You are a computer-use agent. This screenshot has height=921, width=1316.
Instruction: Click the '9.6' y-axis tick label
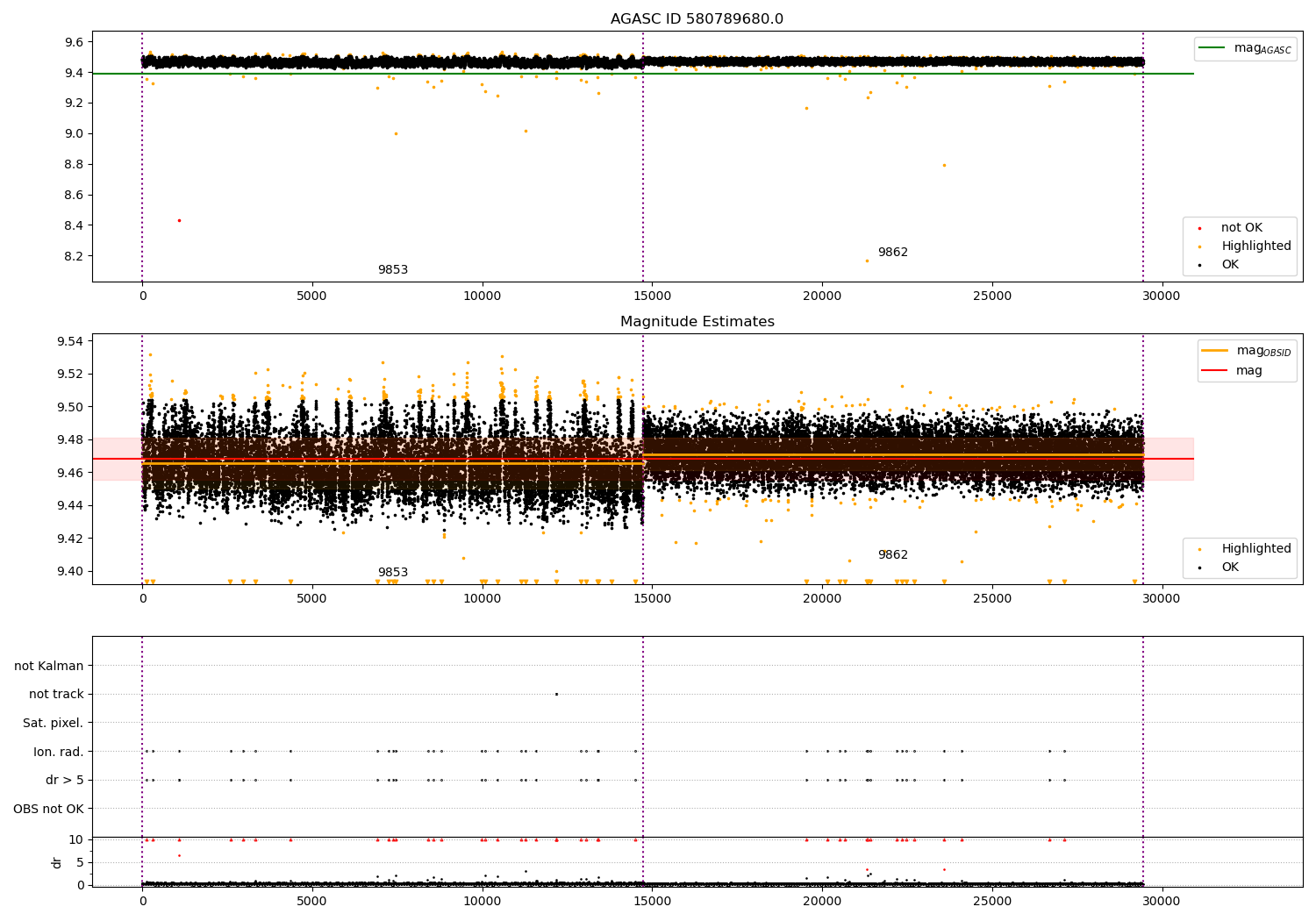[x=74, y=42]
